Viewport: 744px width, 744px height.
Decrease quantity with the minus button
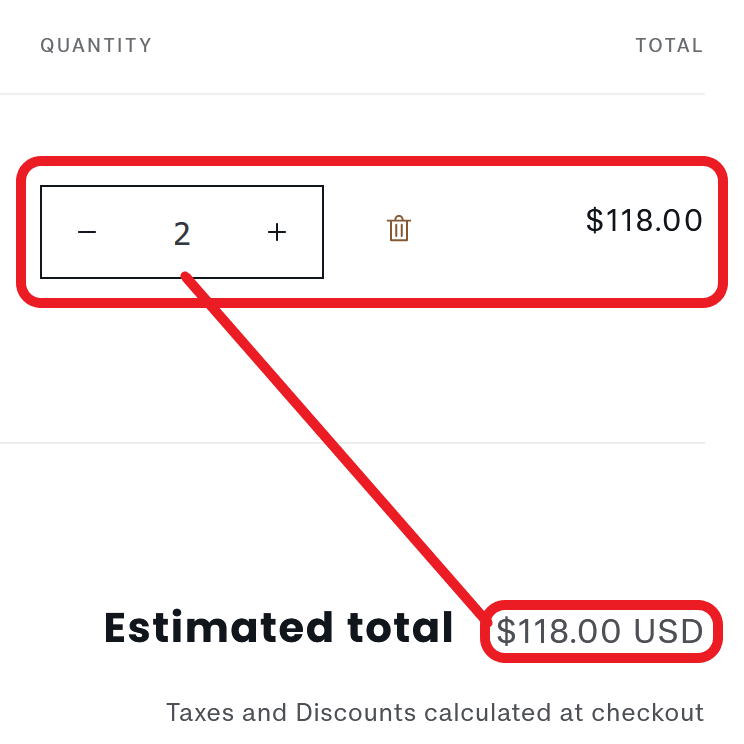[88, 233]
